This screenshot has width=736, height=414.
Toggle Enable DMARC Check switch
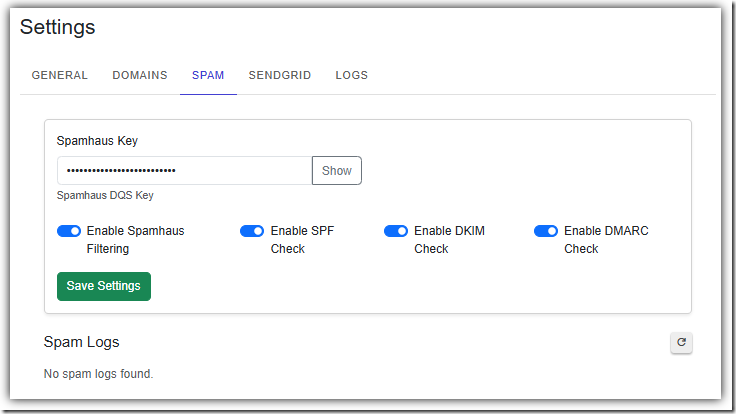(546, 231)
